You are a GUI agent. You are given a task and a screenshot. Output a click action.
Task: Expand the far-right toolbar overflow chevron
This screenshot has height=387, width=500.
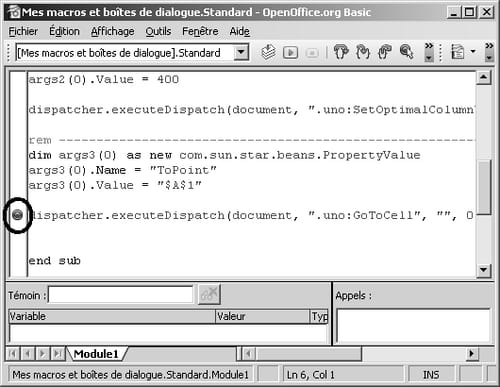(x=489, y=52)
